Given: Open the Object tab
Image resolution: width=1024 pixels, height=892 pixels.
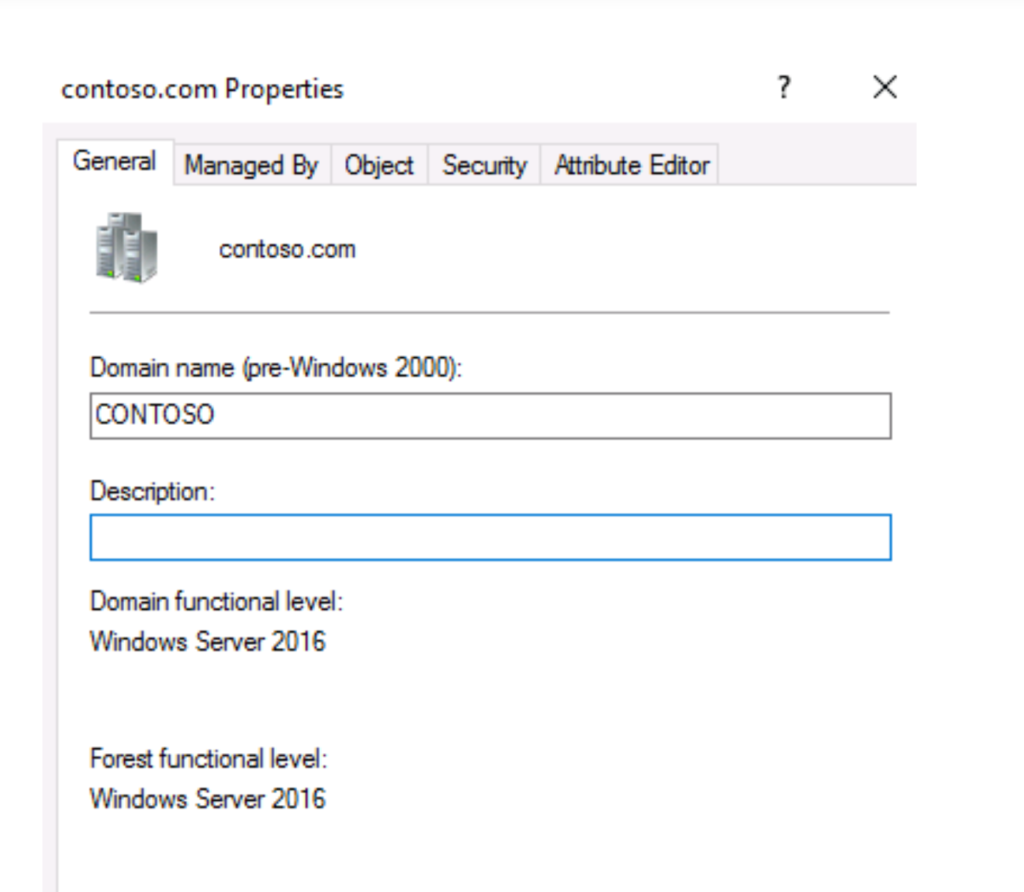Looking at the screenshot, I should [x=379, y=166].
